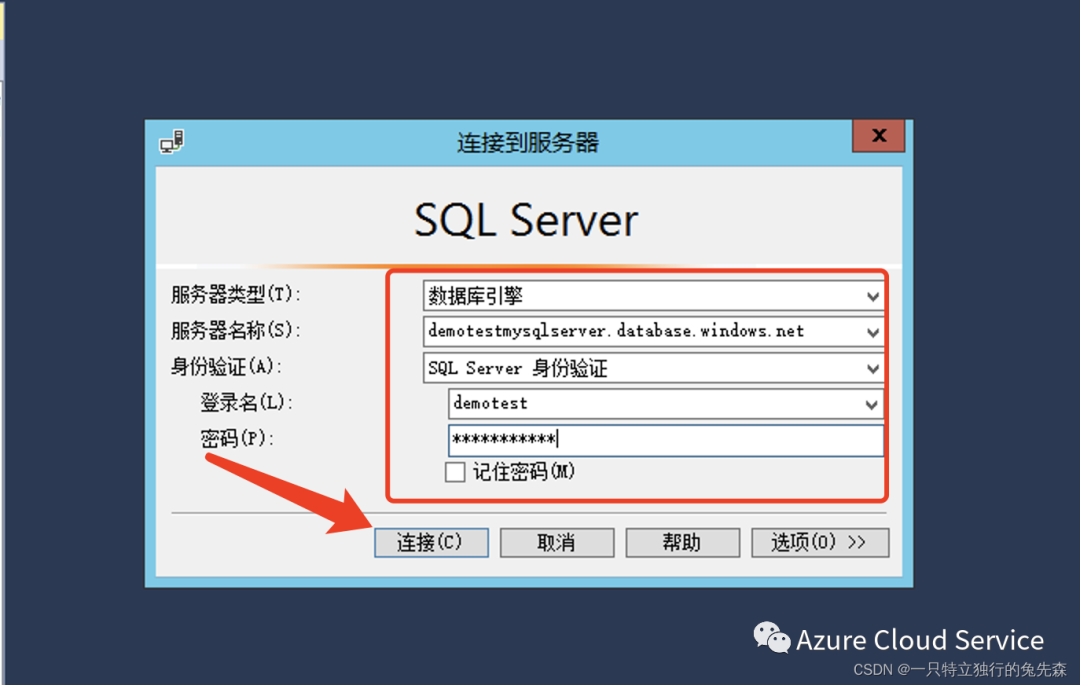Open the 服务器类型 dropdown arrow

click(872, 297)
